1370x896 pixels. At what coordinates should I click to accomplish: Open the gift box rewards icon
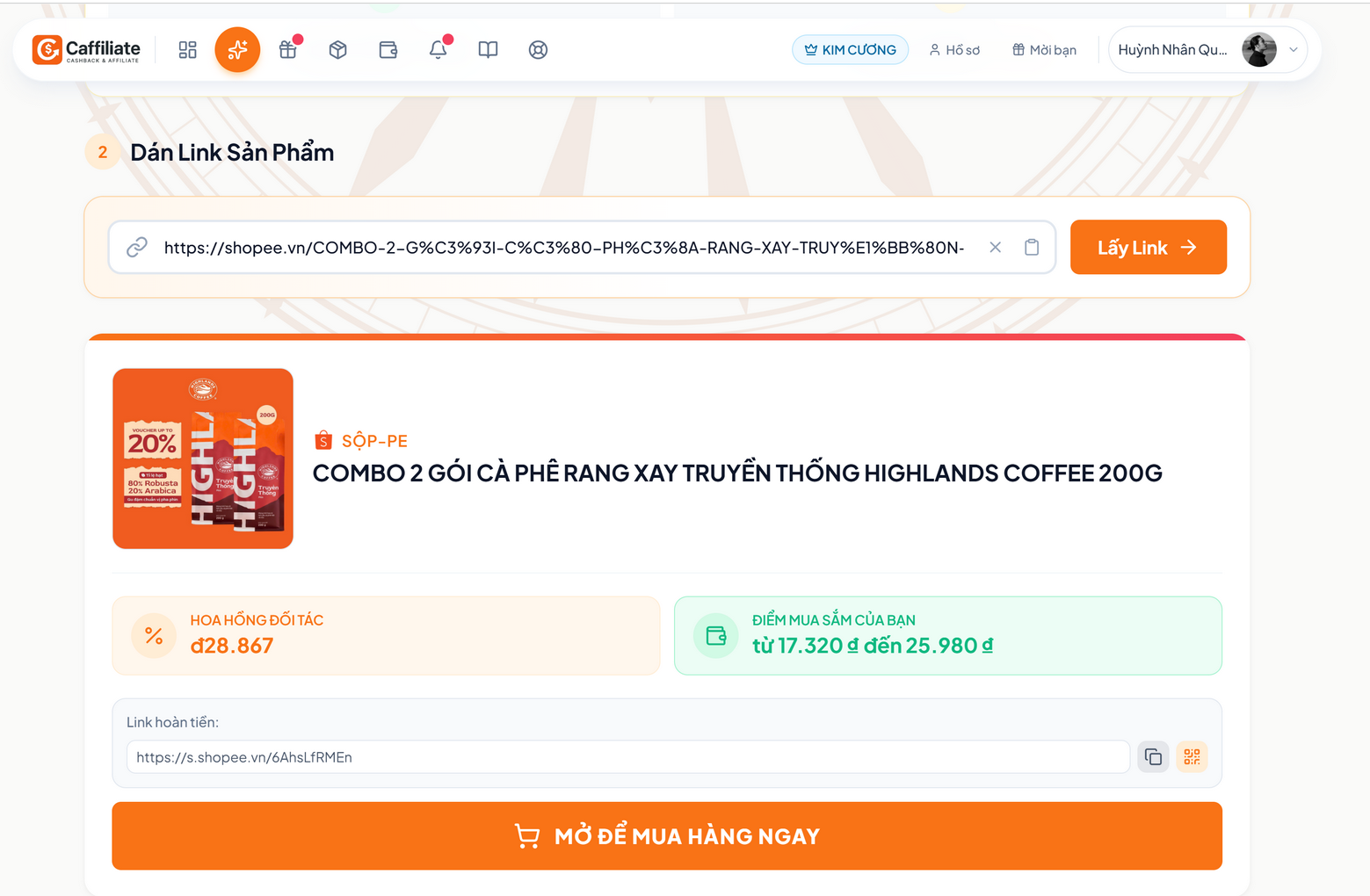click(287, 50)
